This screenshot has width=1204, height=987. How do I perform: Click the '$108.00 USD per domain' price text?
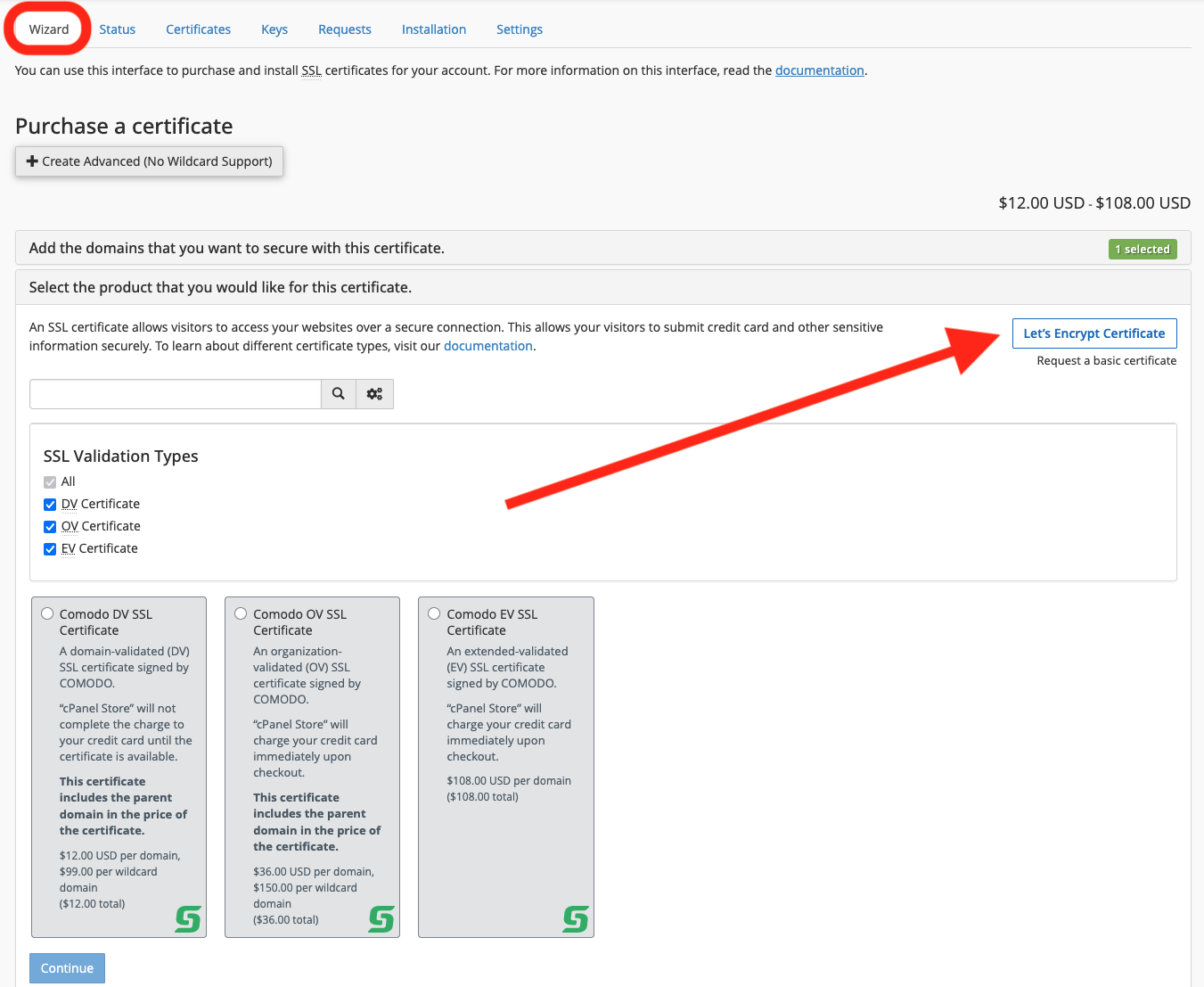(509, 781)
